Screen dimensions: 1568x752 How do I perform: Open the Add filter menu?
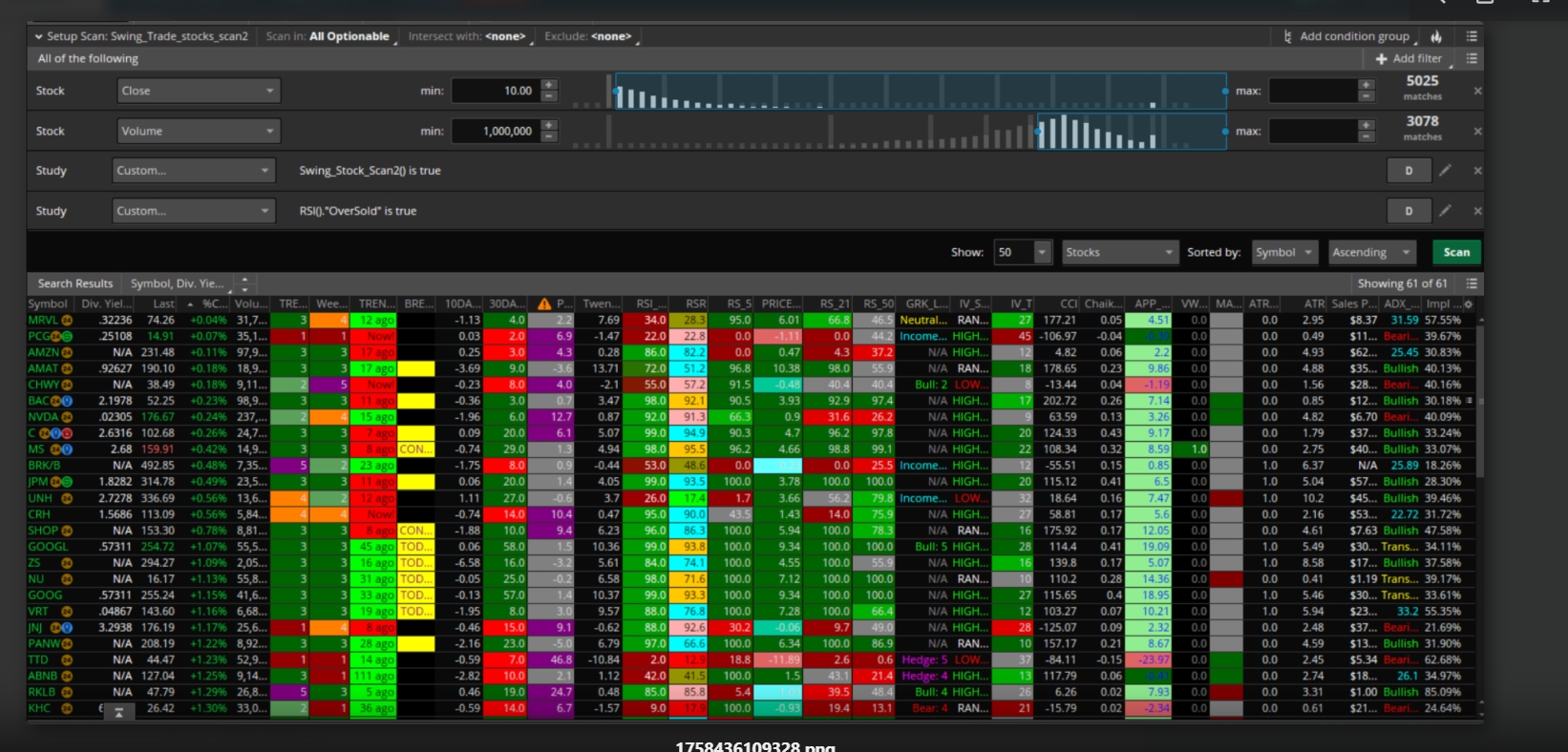coord(1409,58)
